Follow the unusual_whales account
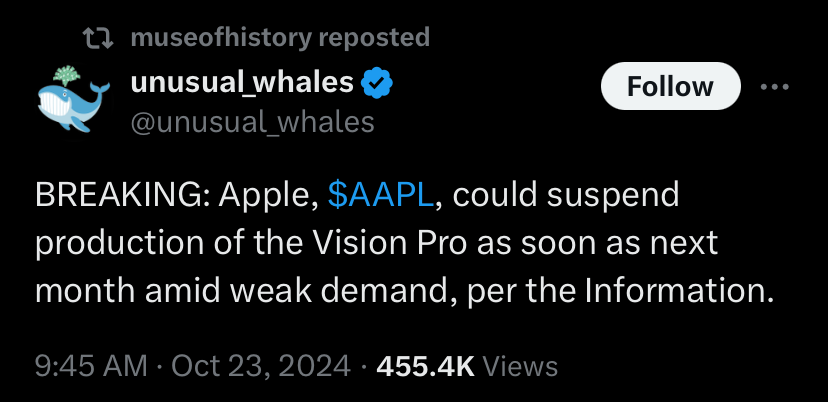Screen dimensions: 828x402 click(x=670, y=87)
